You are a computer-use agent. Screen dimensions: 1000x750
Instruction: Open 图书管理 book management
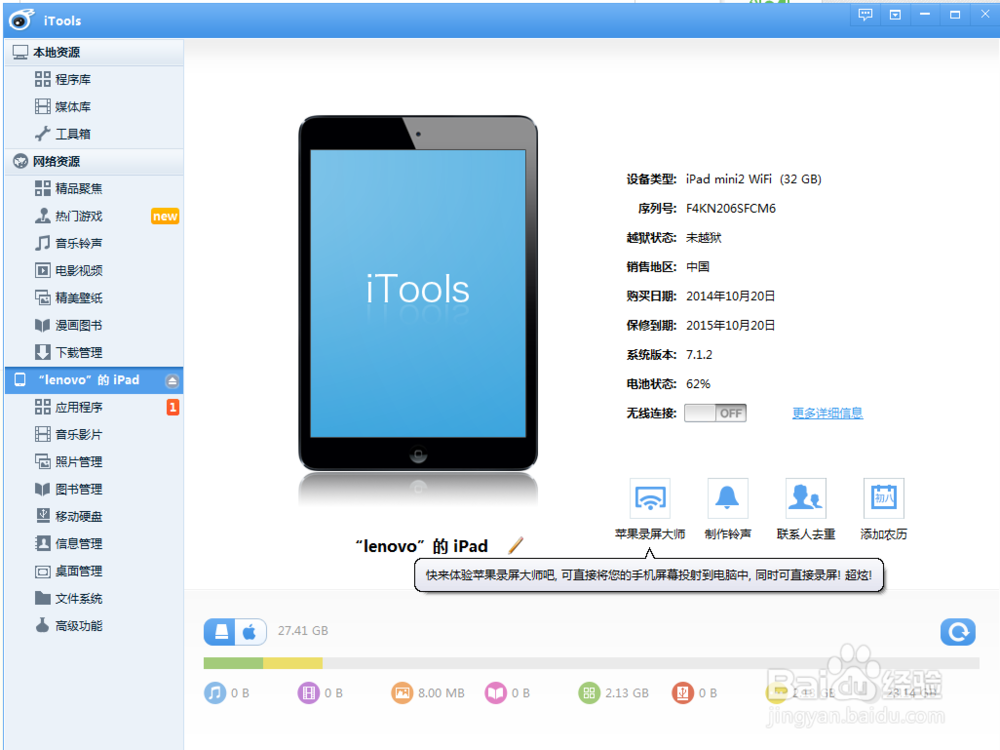click(78, 489)
